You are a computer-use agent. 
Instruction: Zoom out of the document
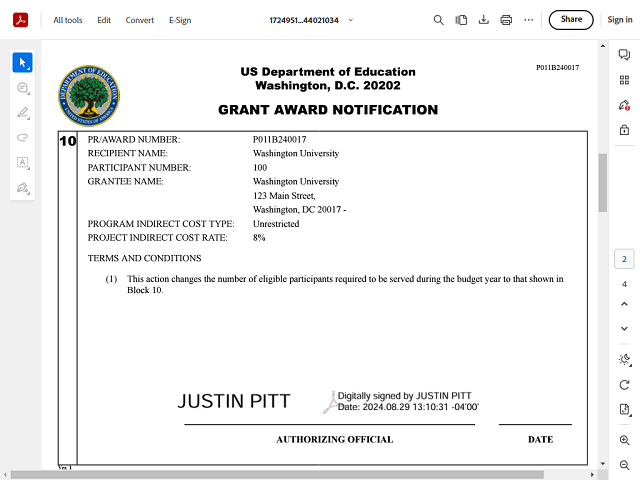click(x=624, y=465)
